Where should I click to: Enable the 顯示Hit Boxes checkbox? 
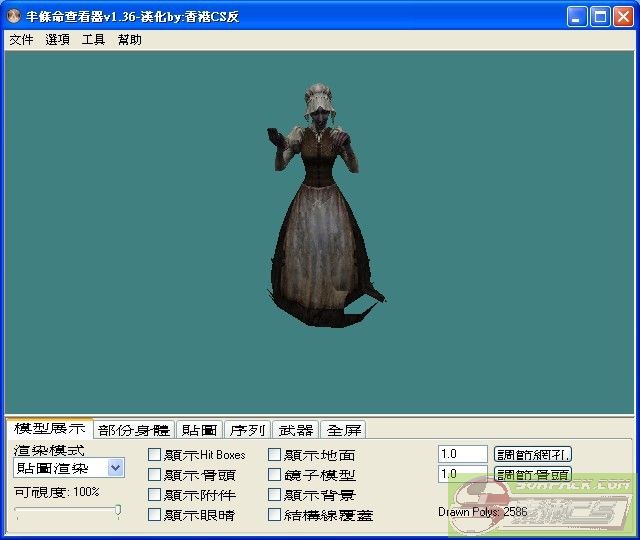click(x=154, y=455)
